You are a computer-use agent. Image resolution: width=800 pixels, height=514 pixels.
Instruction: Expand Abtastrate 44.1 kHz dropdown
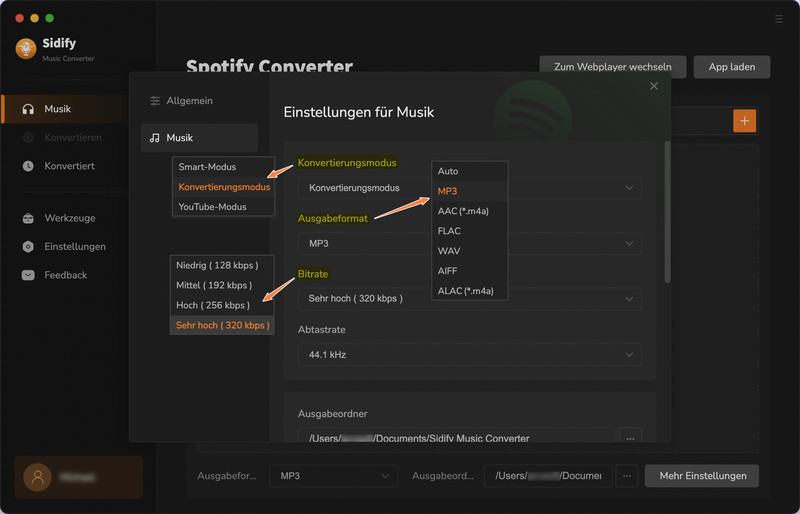tap(469, 354)
